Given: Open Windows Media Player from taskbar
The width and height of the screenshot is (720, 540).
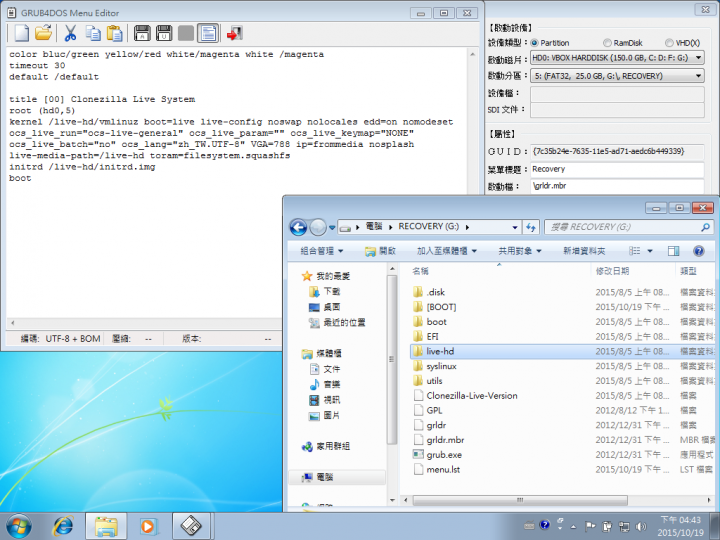Looking at the screenshot, I should pyautogui.click(x=148, y=526).
